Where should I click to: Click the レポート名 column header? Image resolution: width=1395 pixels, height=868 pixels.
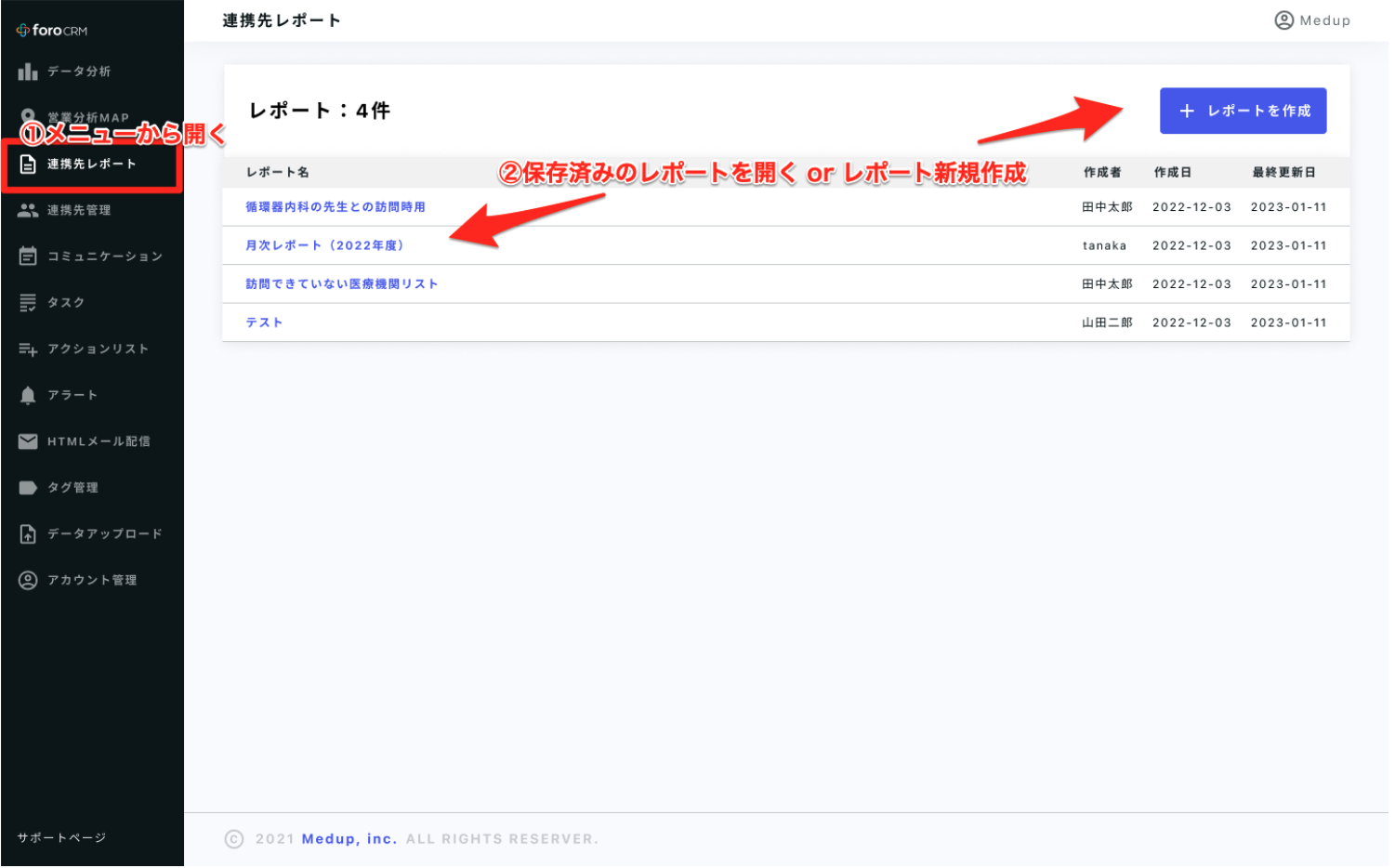click(x=278, y=173)
